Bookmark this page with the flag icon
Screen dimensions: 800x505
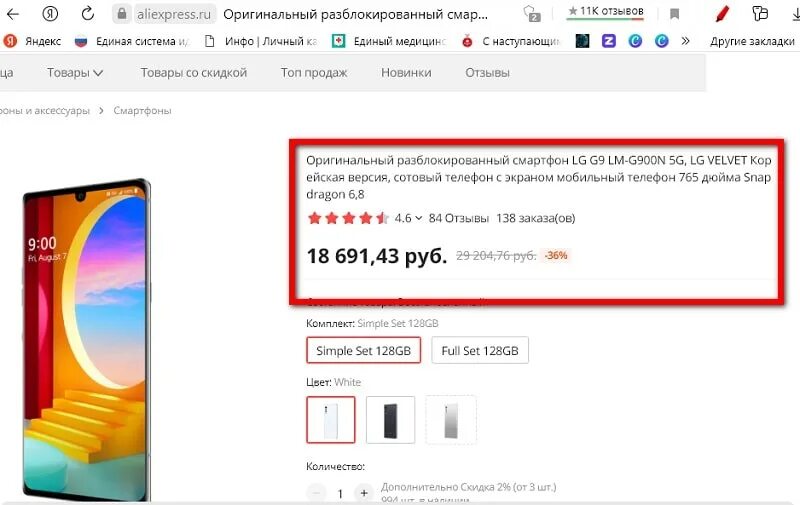[674, 14]
